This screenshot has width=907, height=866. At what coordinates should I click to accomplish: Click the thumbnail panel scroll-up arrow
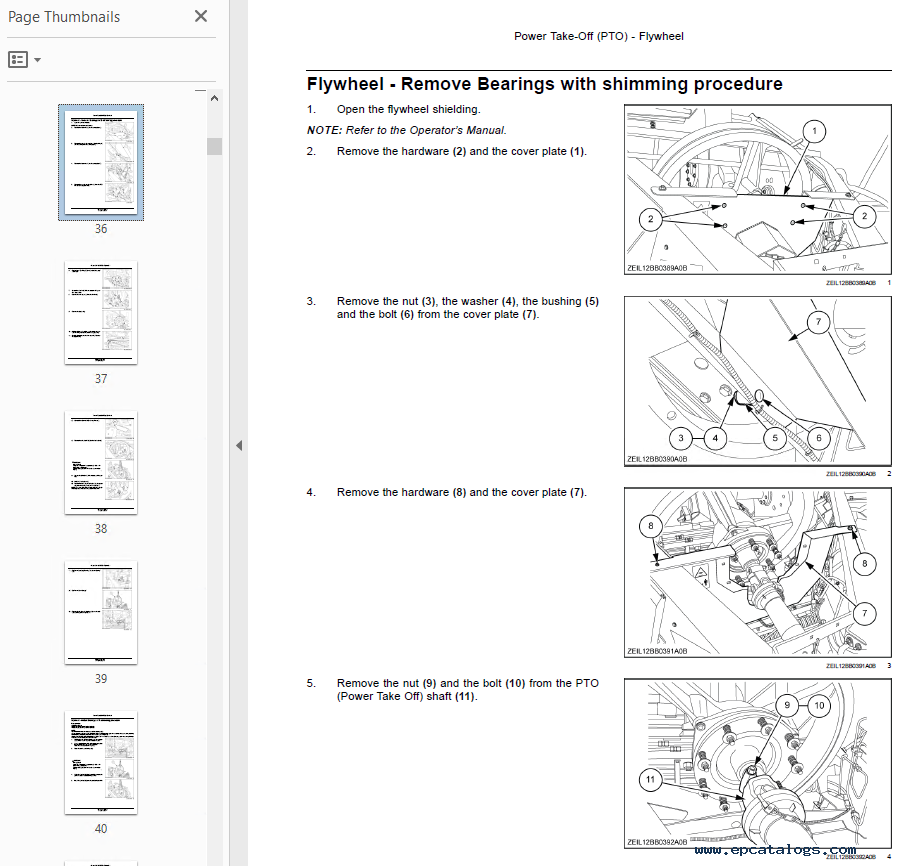point(215,98)
